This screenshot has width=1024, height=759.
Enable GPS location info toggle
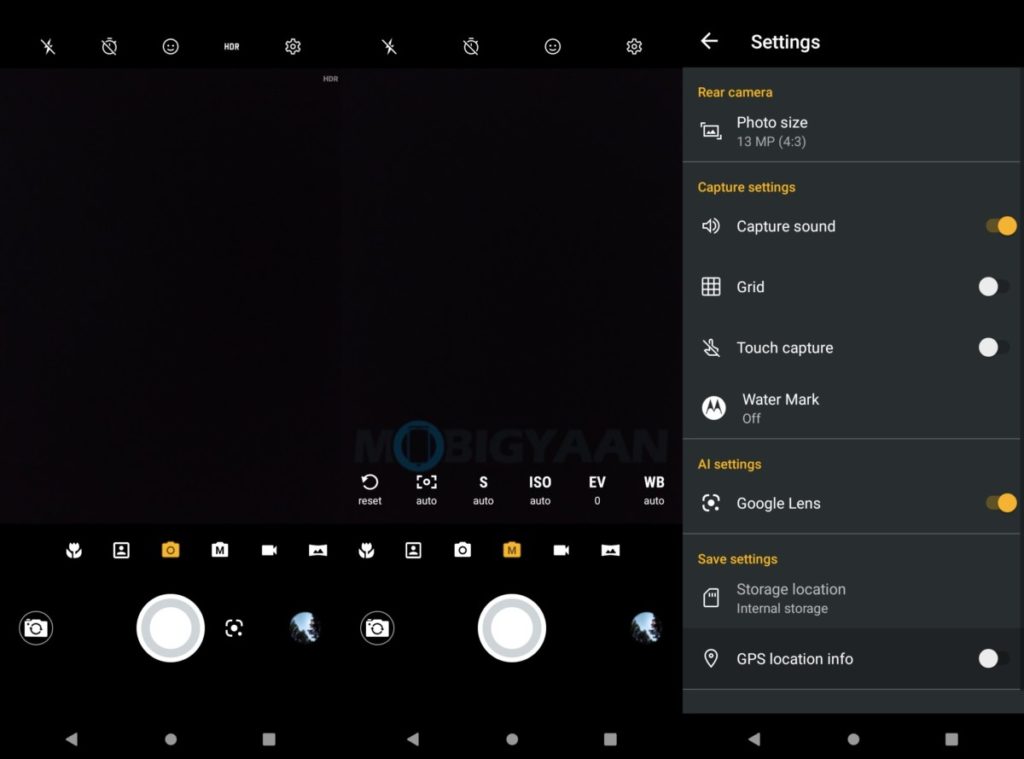click(993, 658)
